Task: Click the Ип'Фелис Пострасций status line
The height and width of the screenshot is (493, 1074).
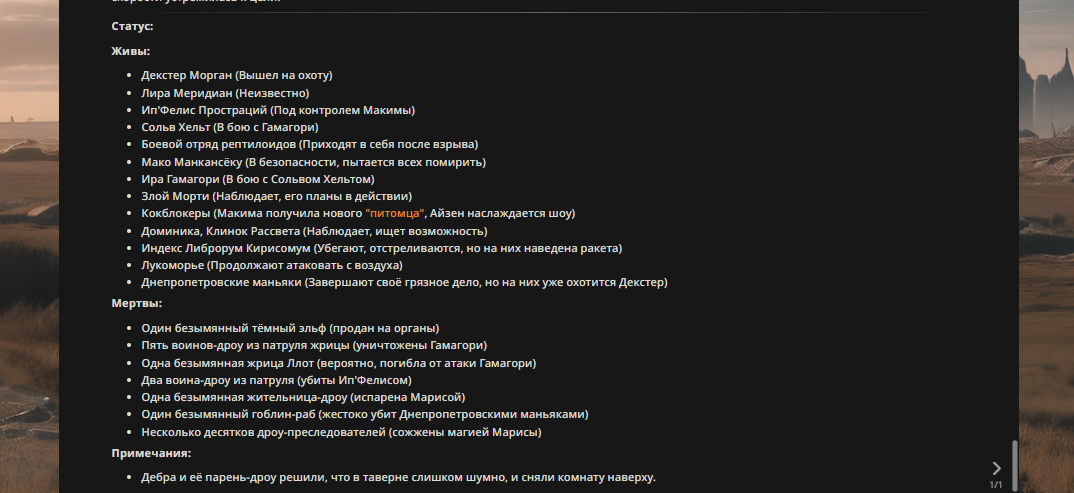Action: tap(278, 110)
